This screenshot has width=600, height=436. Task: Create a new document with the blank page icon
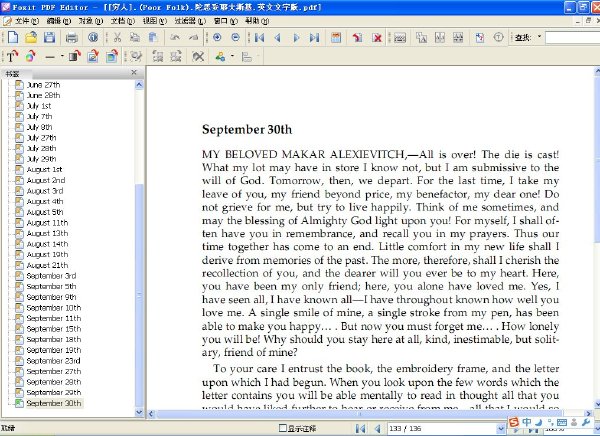pos(13,38)
